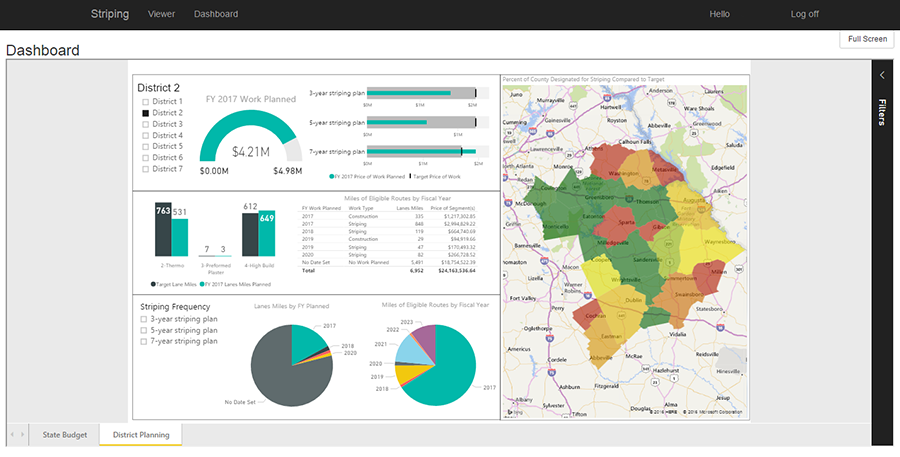This screenshot has height=457, width=900.
Task: Select the 2017 slice in Eligible Routes pie
Action: (453, 373)
